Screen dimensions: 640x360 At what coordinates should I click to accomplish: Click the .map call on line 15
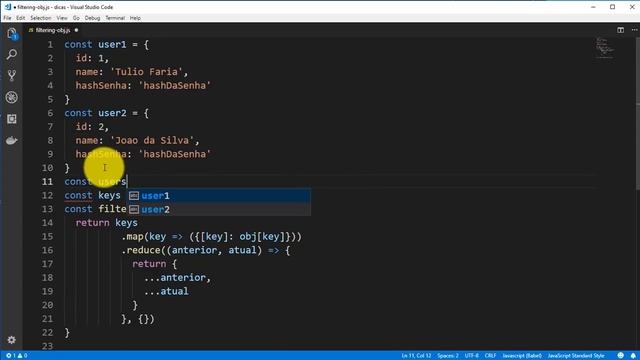[x=132, y=237]
